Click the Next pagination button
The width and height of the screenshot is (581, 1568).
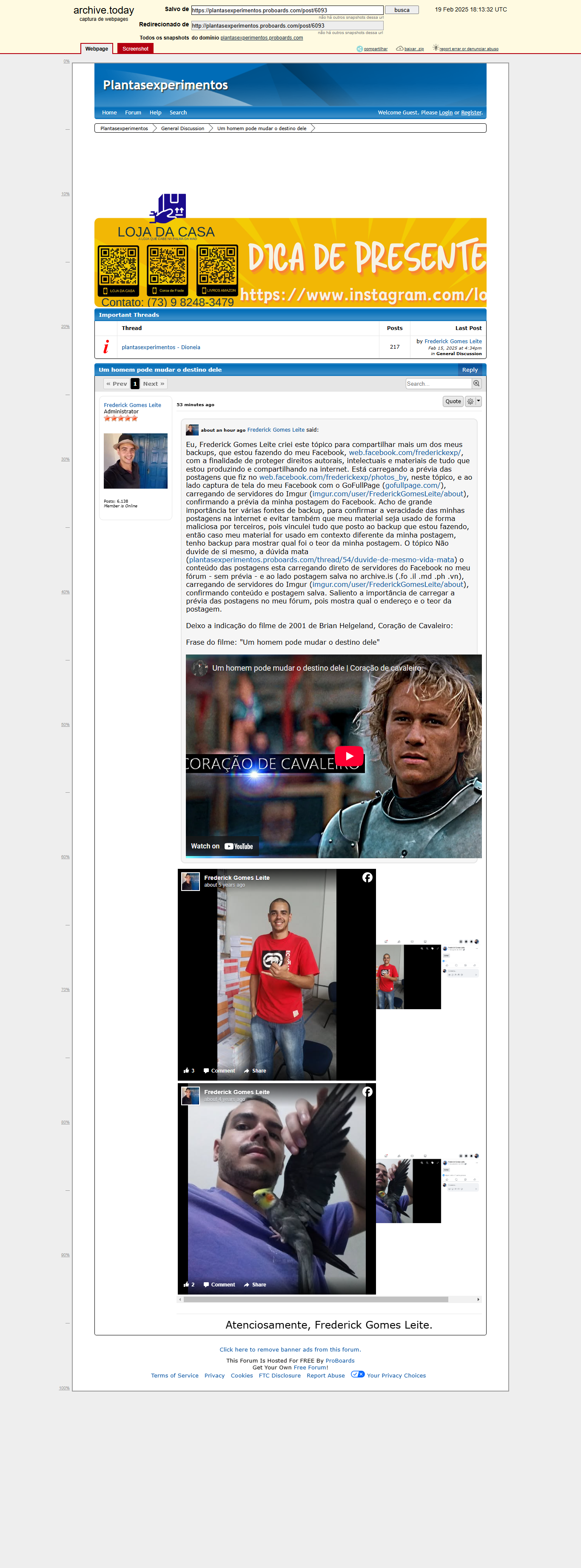pos(154,384)
